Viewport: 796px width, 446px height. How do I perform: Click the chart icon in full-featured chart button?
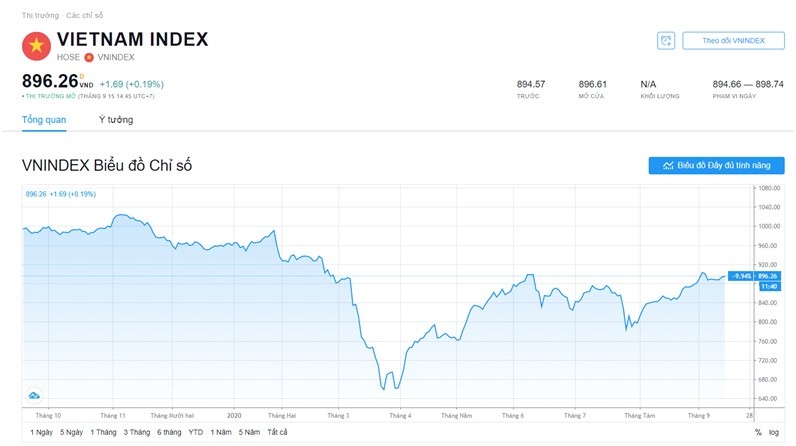point(667,166)
